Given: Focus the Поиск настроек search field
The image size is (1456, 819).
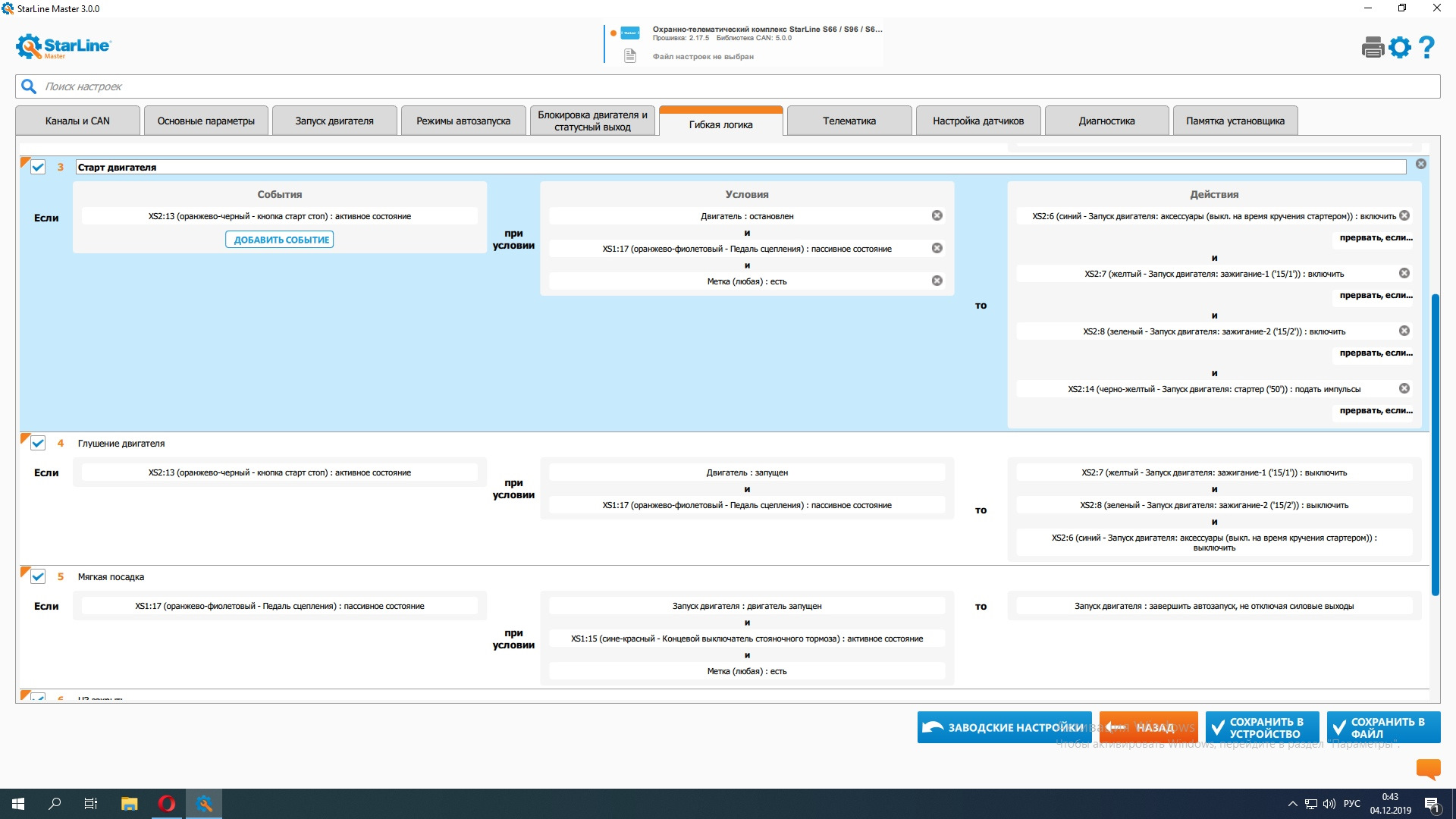Looking at the screenshot, I should [x=728, y=86].
